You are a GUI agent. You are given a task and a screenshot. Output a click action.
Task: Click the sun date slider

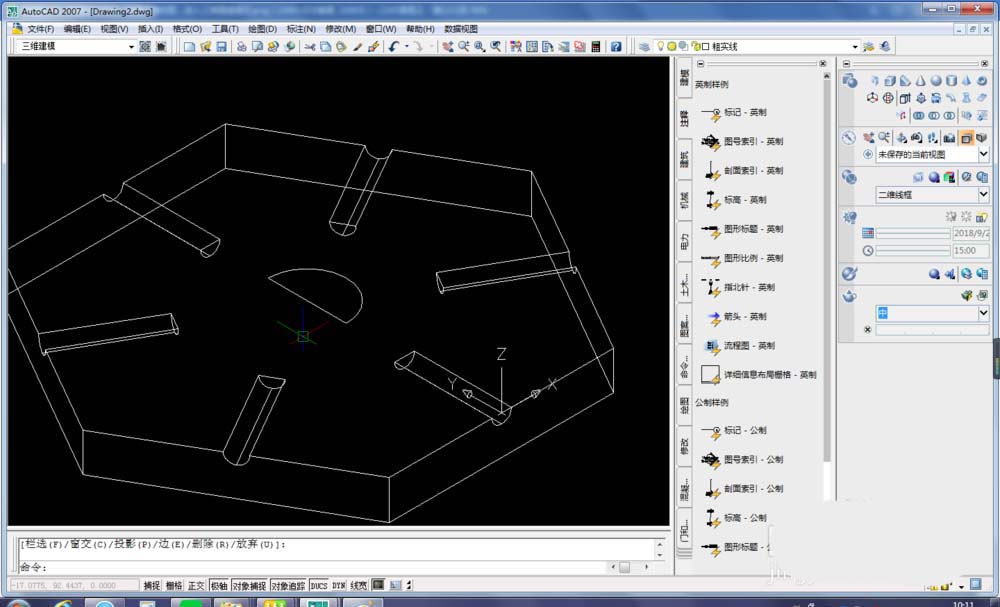click(913, 234)
